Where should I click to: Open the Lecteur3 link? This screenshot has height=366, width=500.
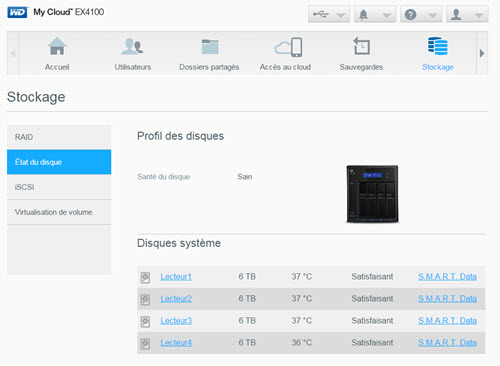click(176, 321)
